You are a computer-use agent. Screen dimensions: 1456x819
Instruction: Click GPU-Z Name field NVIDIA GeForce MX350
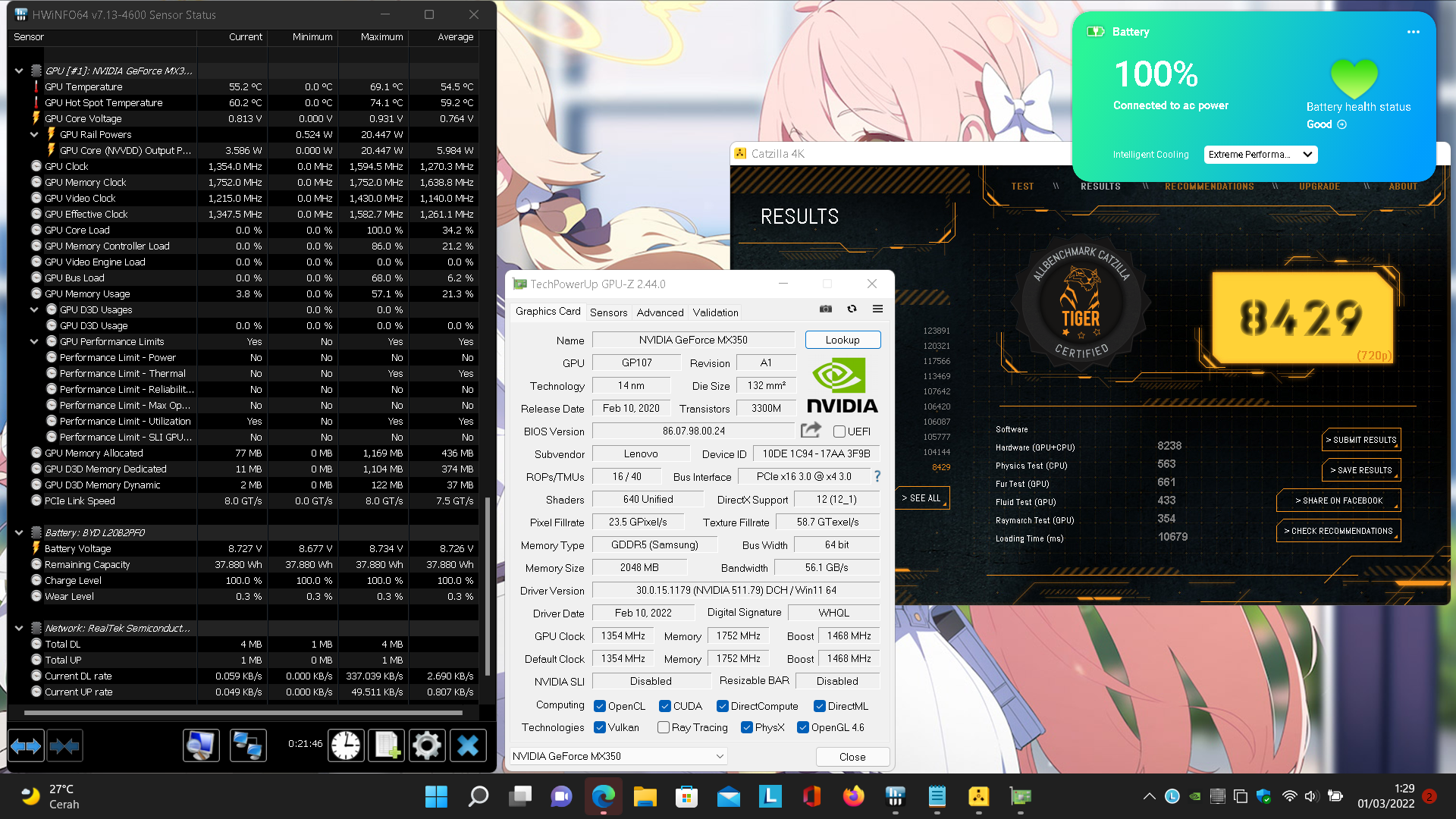coord(693,340)
